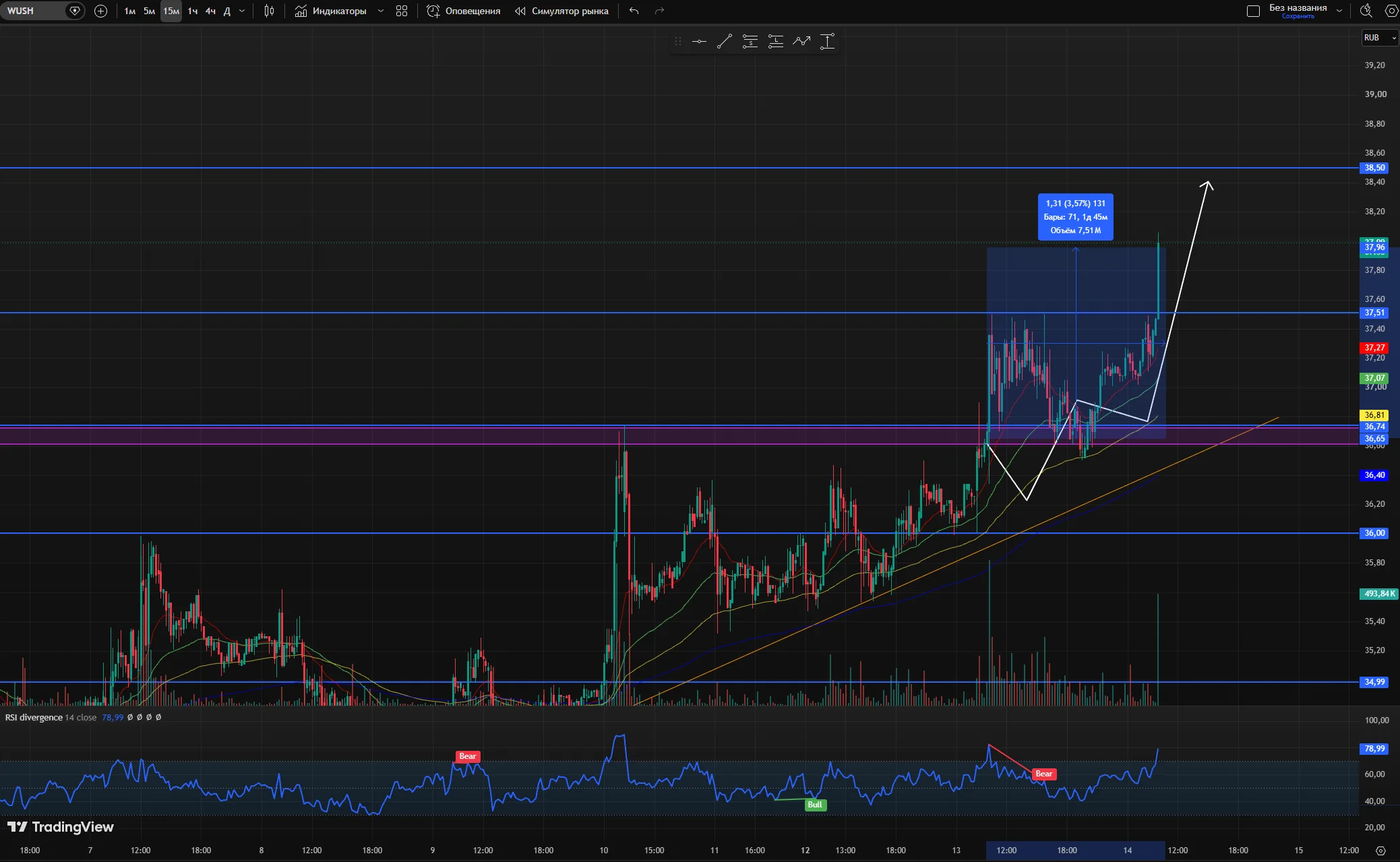Click the 34,99 price level label
Viewport: 1400px width, 862px height.
(1374, 682)
